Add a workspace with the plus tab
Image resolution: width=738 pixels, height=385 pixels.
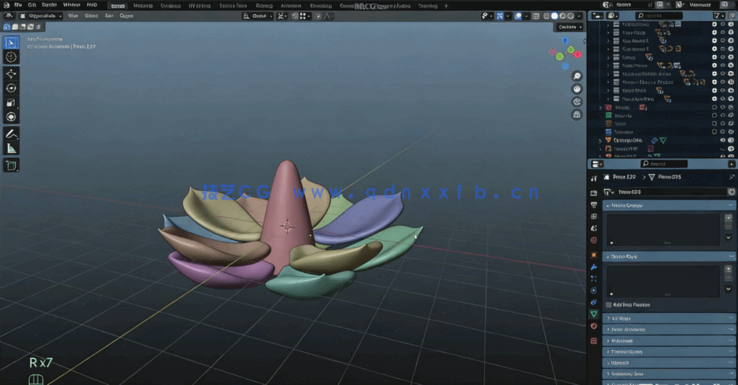coord(446,6)
